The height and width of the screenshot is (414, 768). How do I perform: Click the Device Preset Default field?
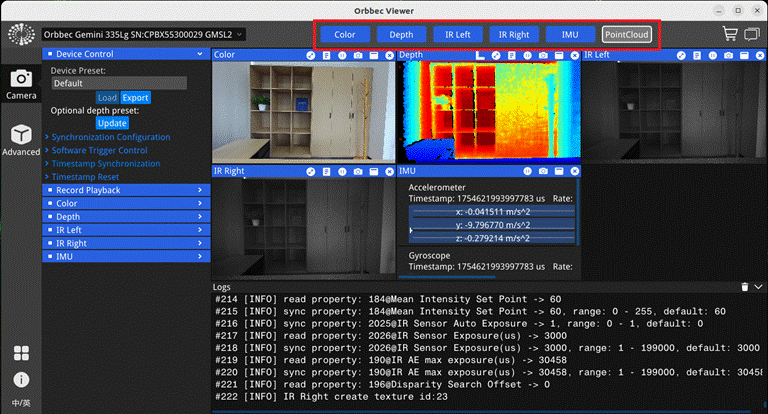(x=119, y=83)
